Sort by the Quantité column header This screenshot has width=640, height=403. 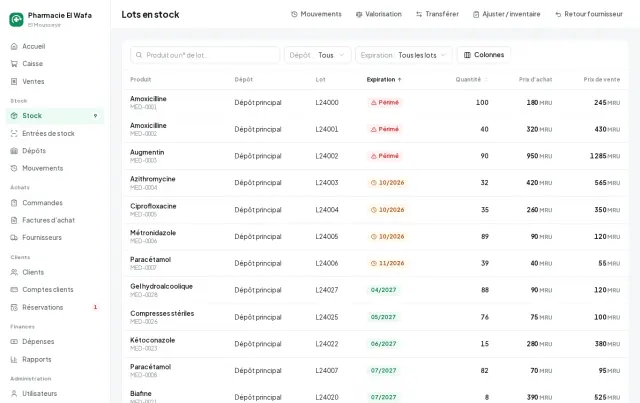(471, 80)
